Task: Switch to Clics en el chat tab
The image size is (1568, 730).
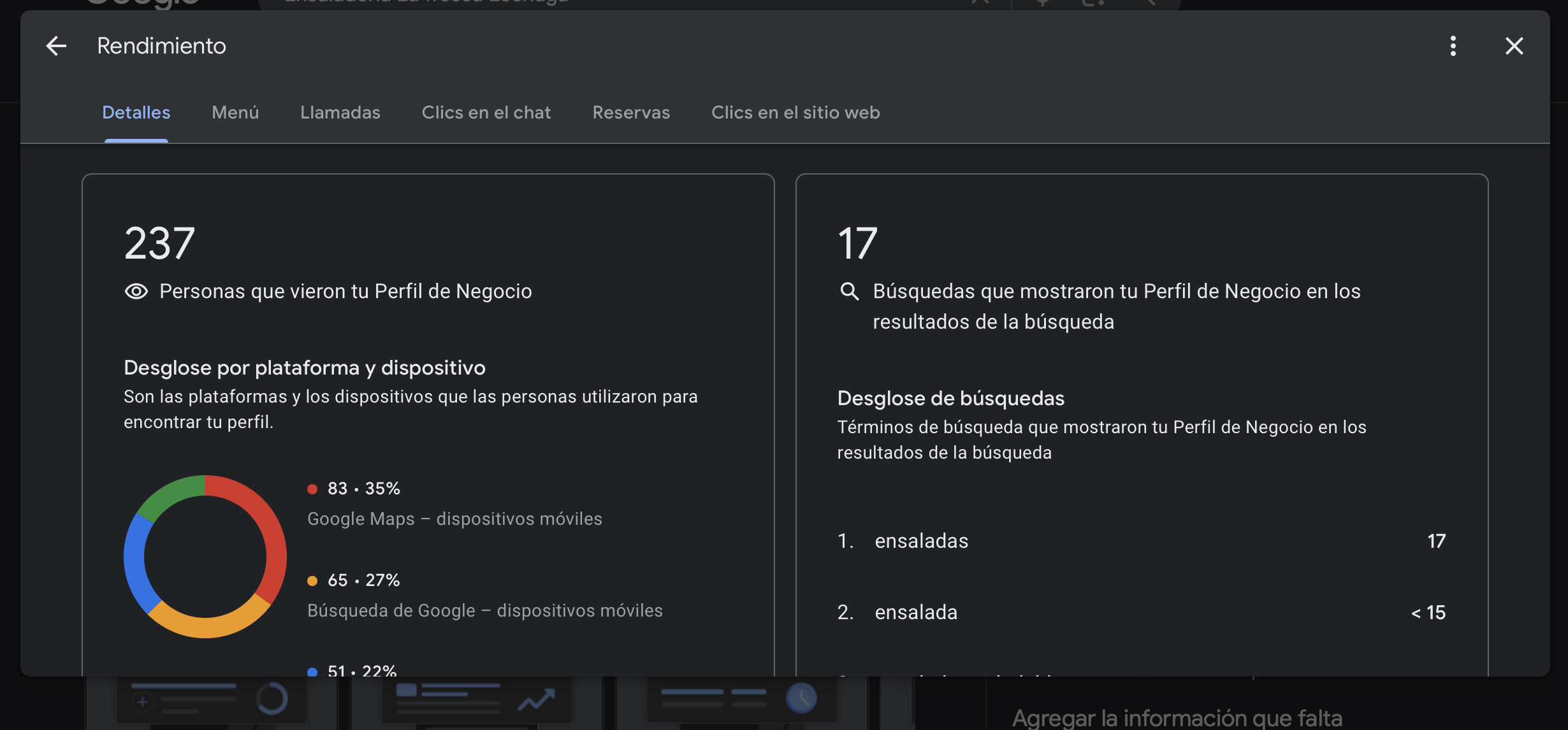Action: tap(486, 113)
